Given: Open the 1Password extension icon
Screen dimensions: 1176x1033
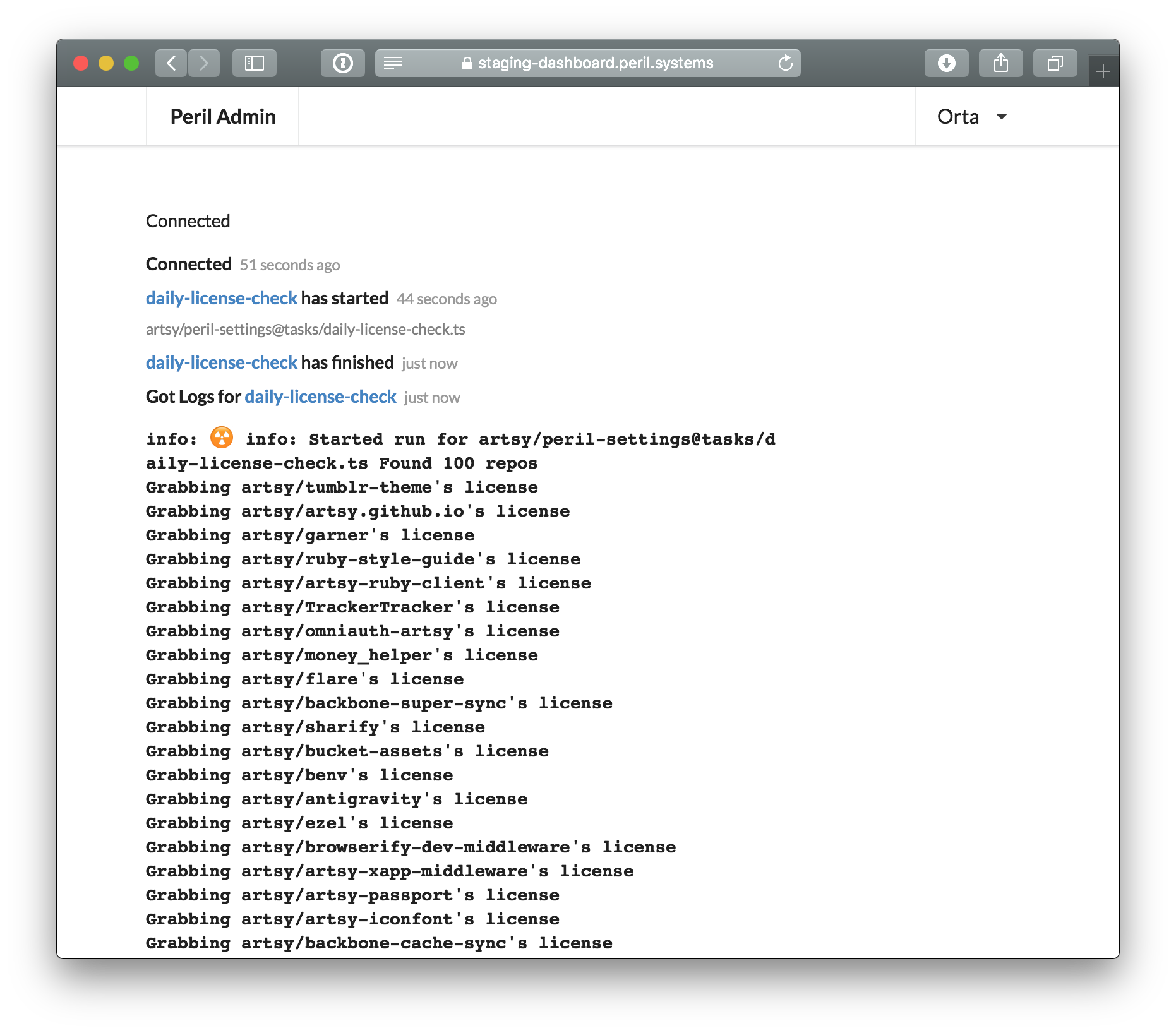Looking at the screenshot, I should click(x=343, y=63).
